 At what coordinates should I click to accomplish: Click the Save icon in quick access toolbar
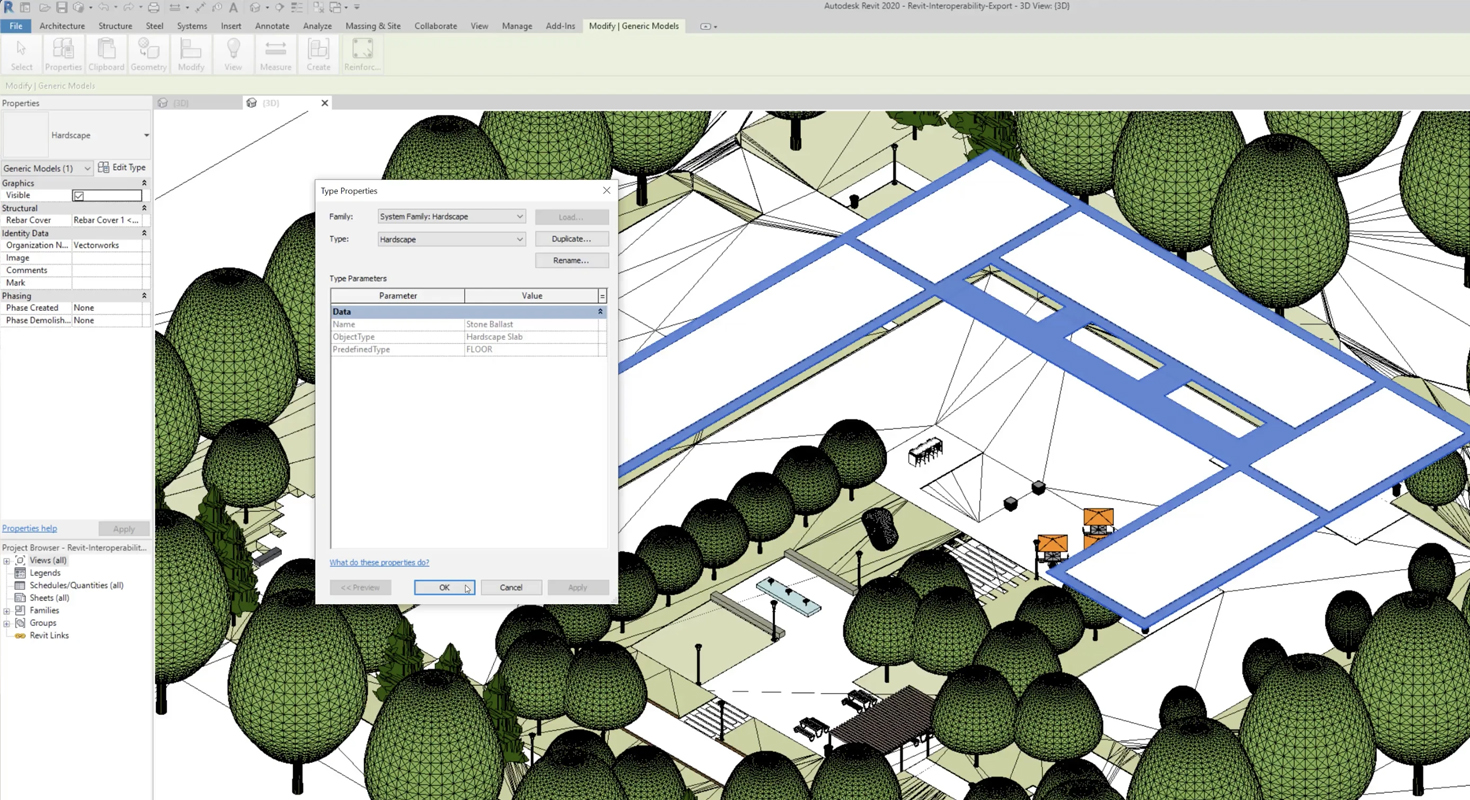coord(61,7)
